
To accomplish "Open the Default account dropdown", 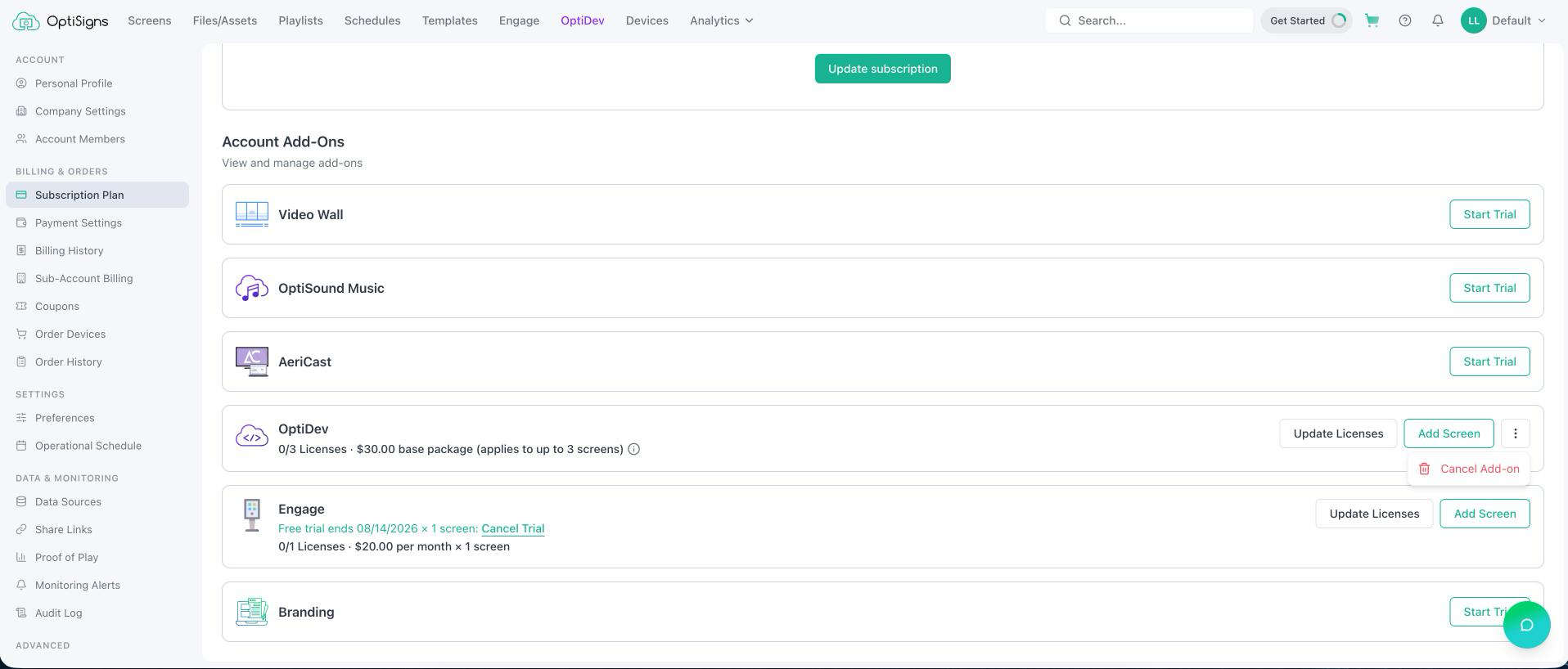I will point(1519,20).
